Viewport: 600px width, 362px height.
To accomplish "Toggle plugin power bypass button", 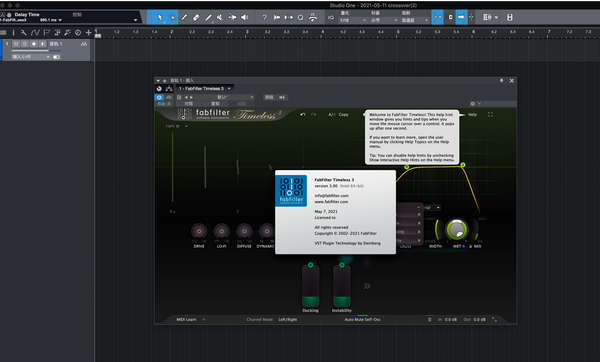I will pyautogui.click(x=159, y=97).
